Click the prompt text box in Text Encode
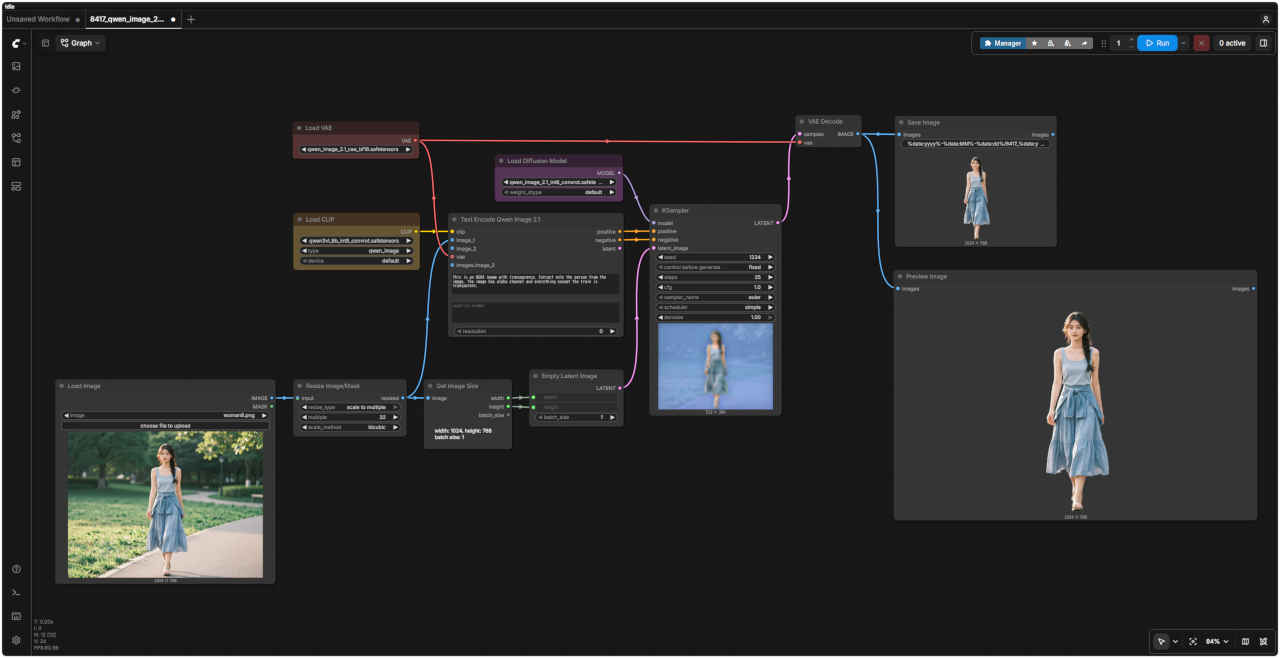 click(x=535, y=283)
